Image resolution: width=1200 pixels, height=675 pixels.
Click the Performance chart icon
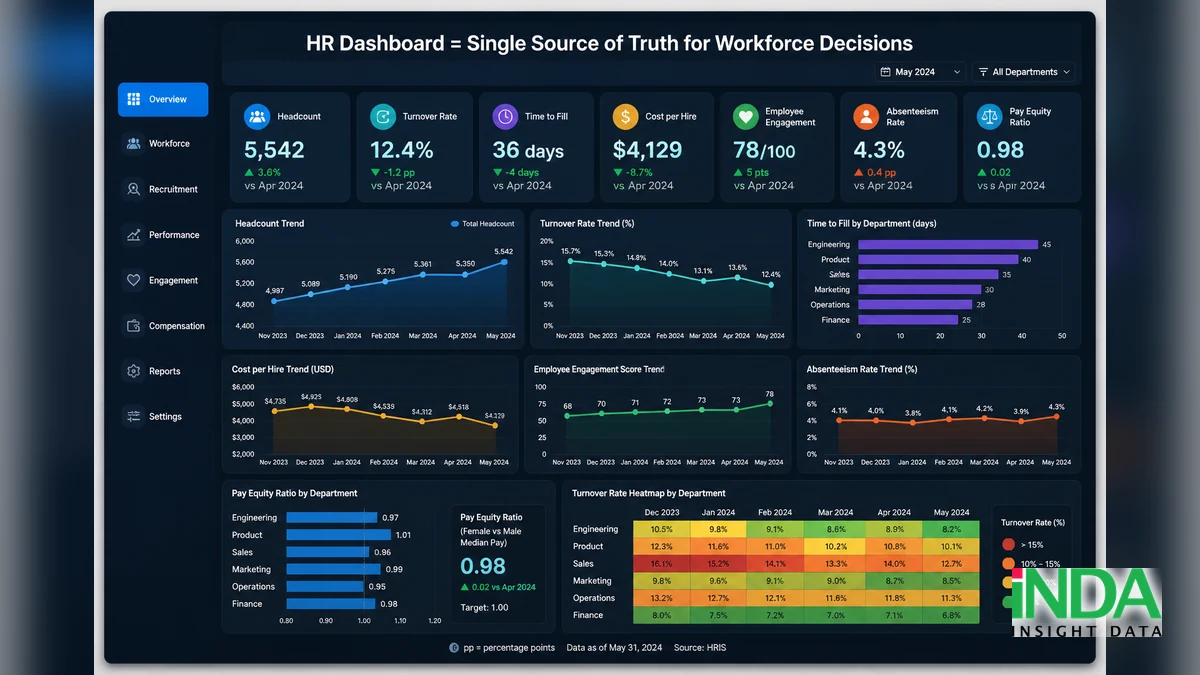(134, 235)
